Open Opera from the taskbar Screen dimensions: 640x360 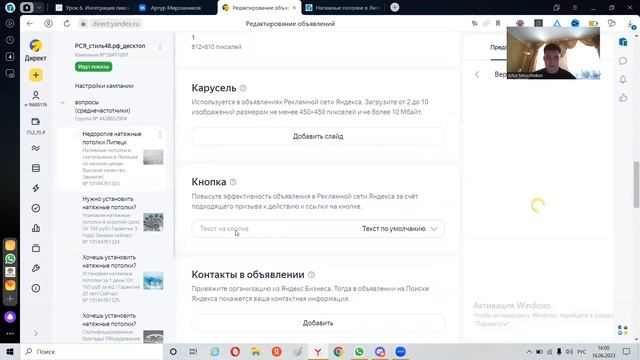235,351
